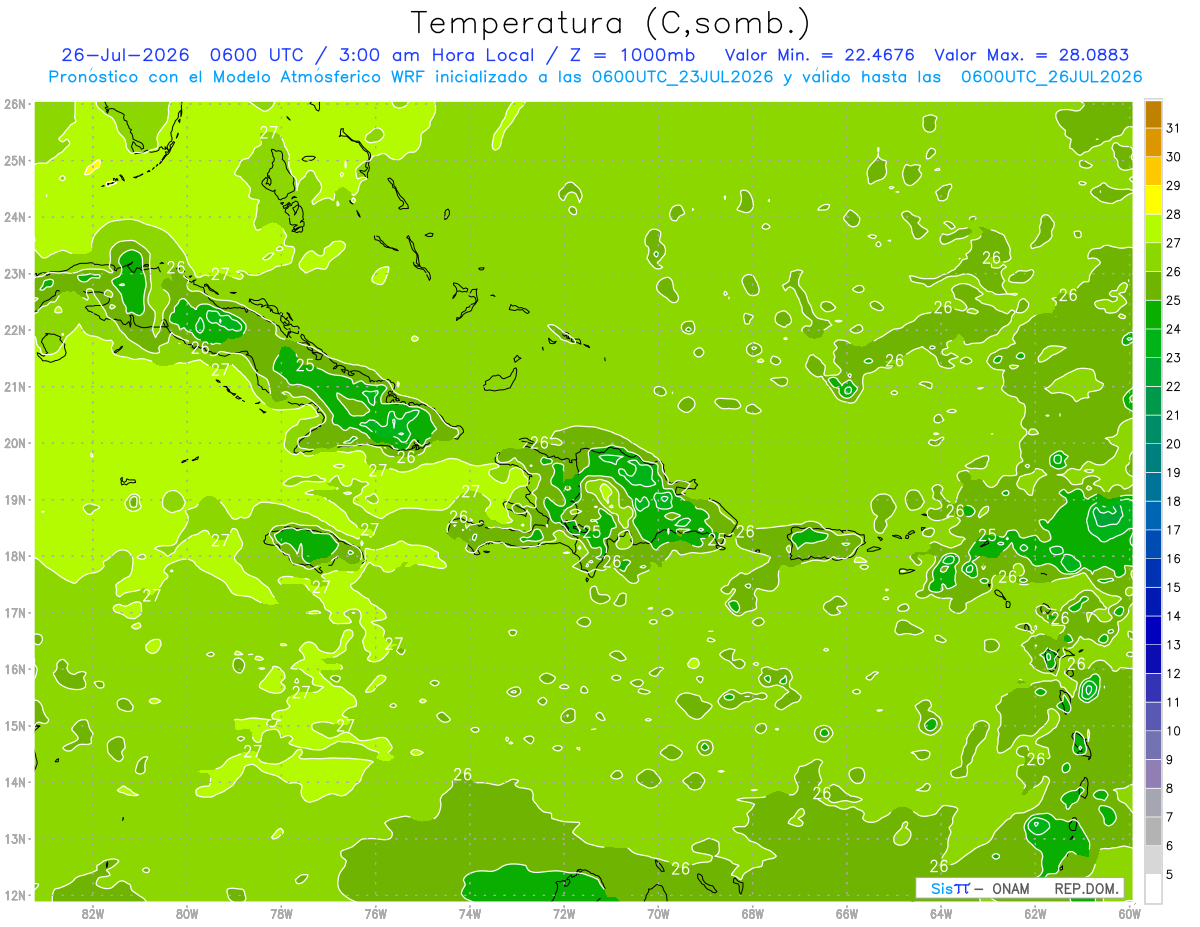Click the '78W' longitude axis label

click(x=281, y=913)
